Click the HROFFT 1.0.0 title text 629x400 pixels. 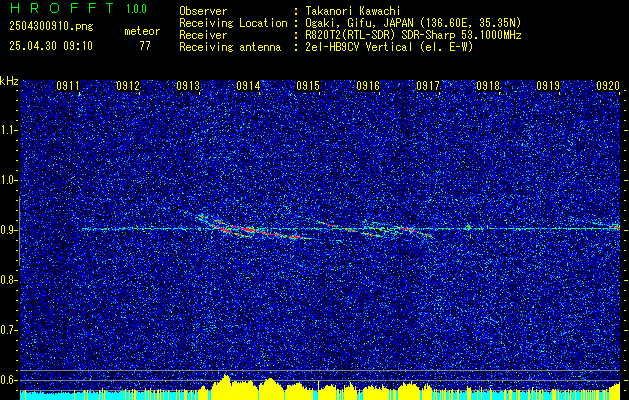79,8
